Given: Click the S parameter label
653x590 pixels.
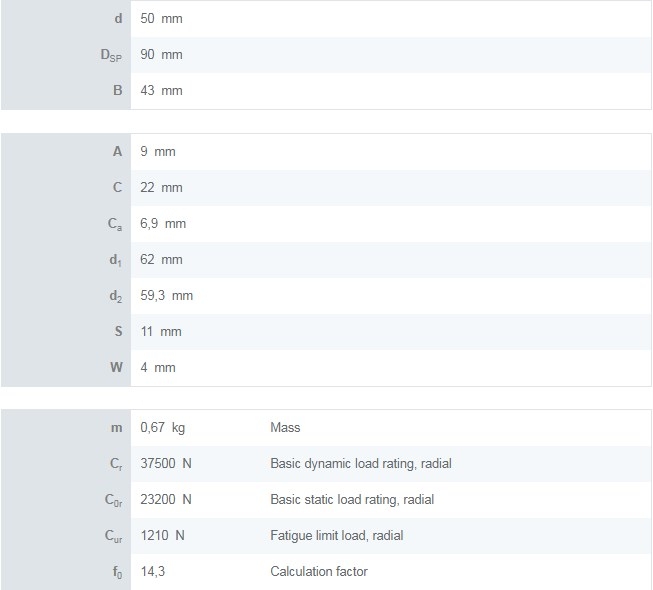Looking at the screenshot, I should (118, 332).
